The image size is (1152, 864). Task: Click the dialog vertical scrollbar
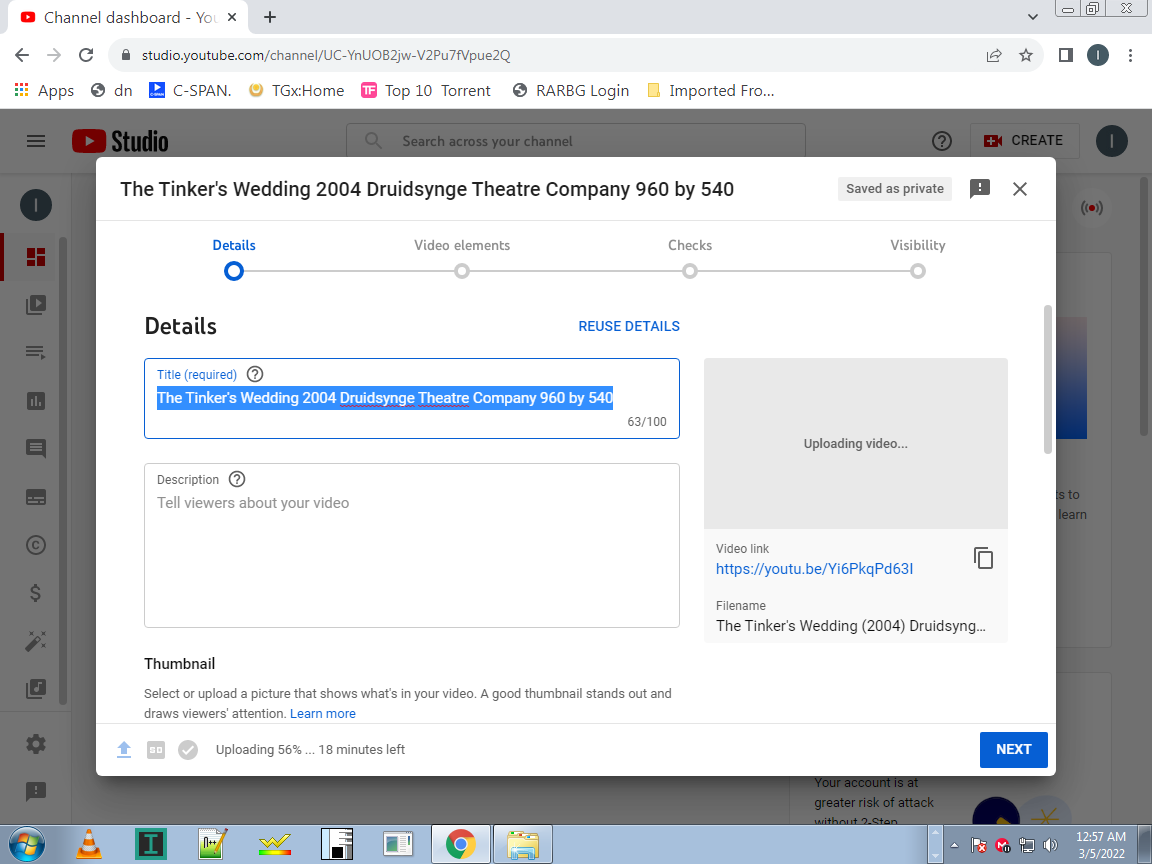(x=1048, y=379)
